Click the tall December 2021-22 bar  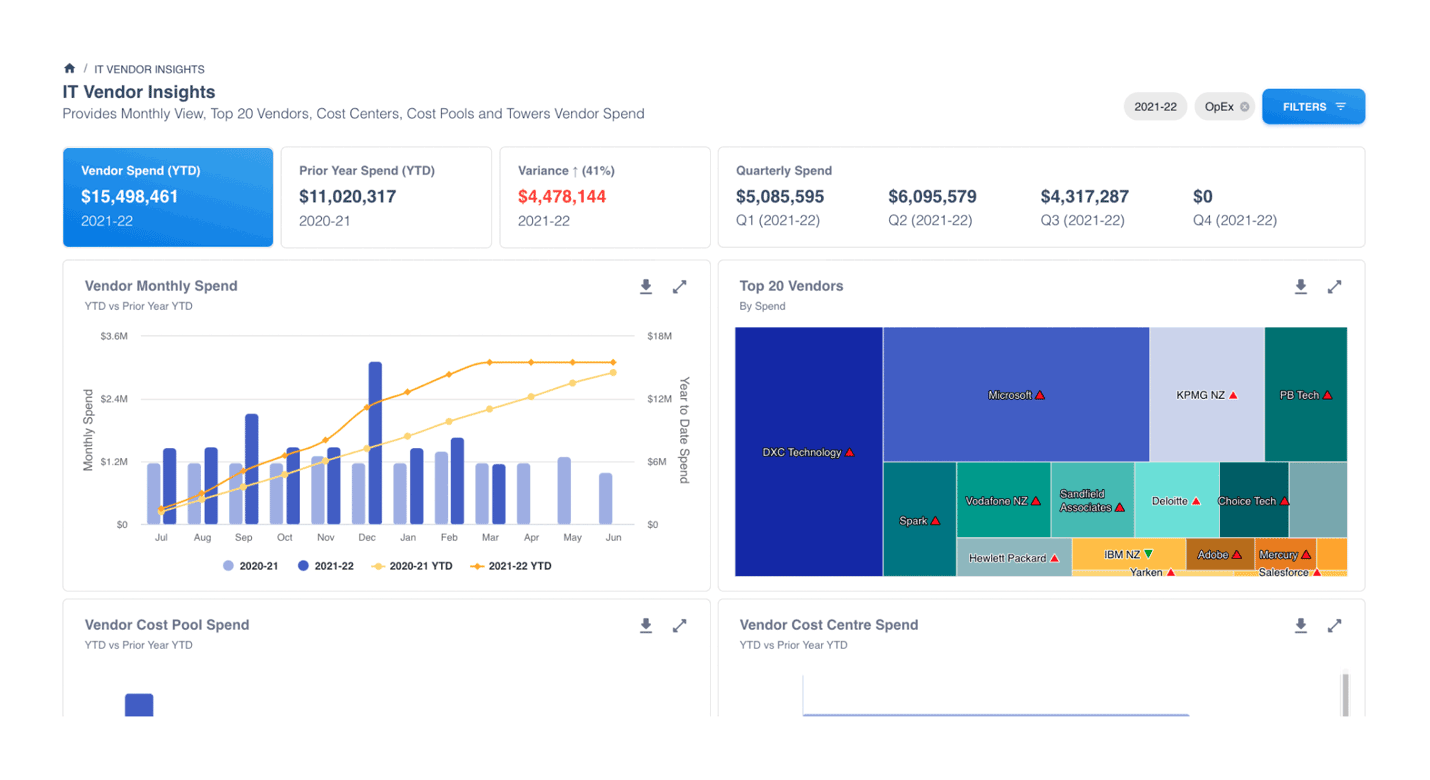point(375,443)
